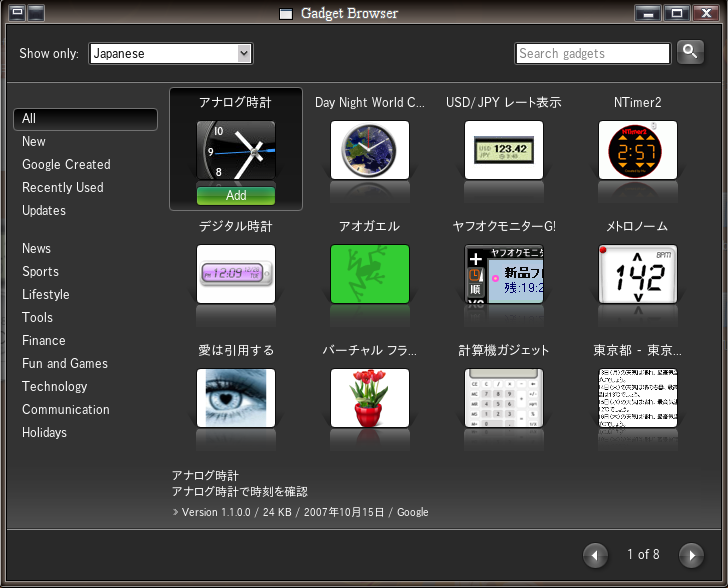The width and height of the screenshot is (728, 588).
Task: Select the アオガエル green frog icon
Action: 370,274
